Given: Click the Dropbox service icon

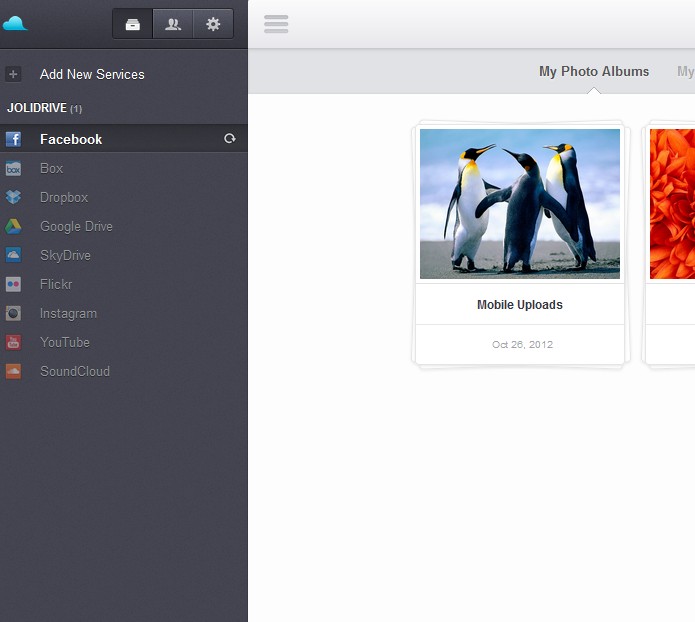Looking at the screenshot, I should (13, 197).
